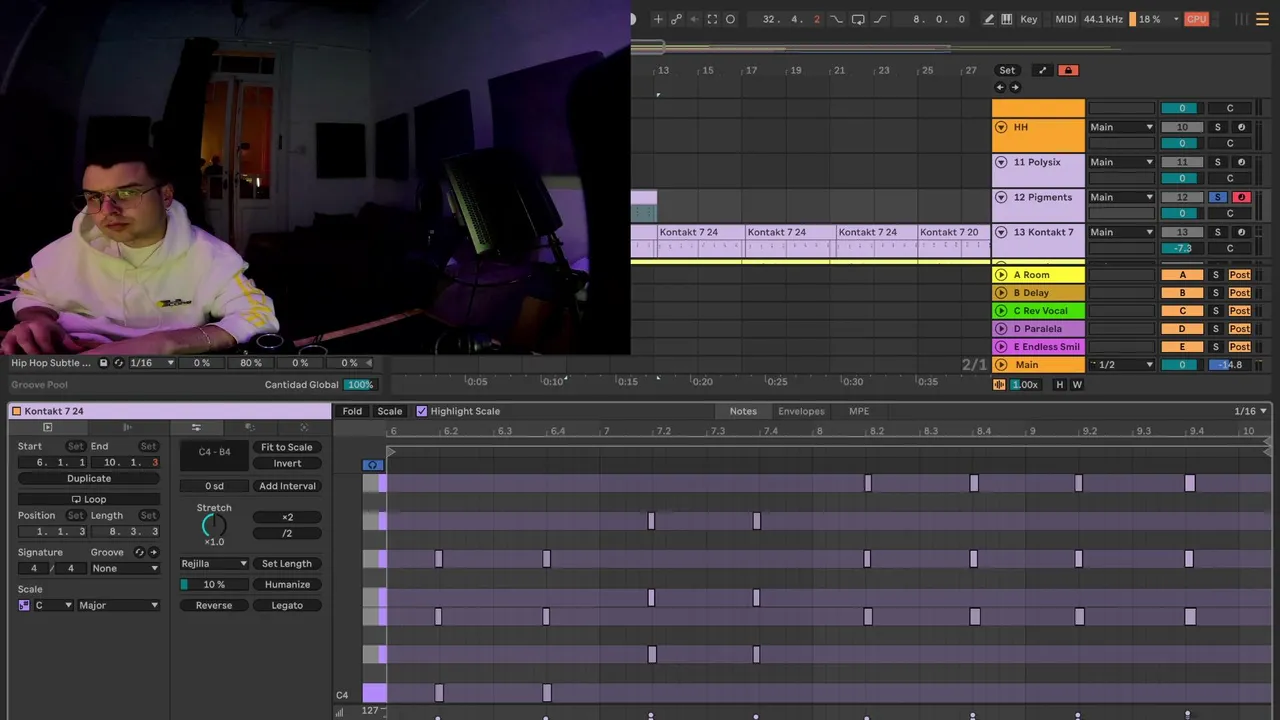This screenshot has height=720, width=1280.
Task: Collapse the HH track
Action: [x=1001, y=127]
